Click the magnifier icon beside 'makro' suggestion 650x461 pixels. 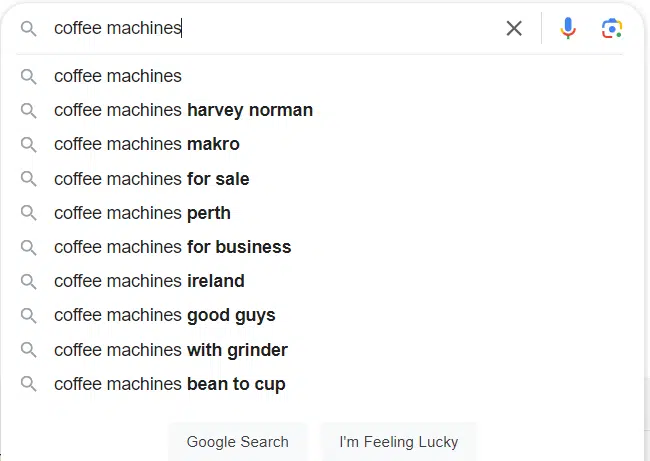pyautogui.click(x=29, y=145)
